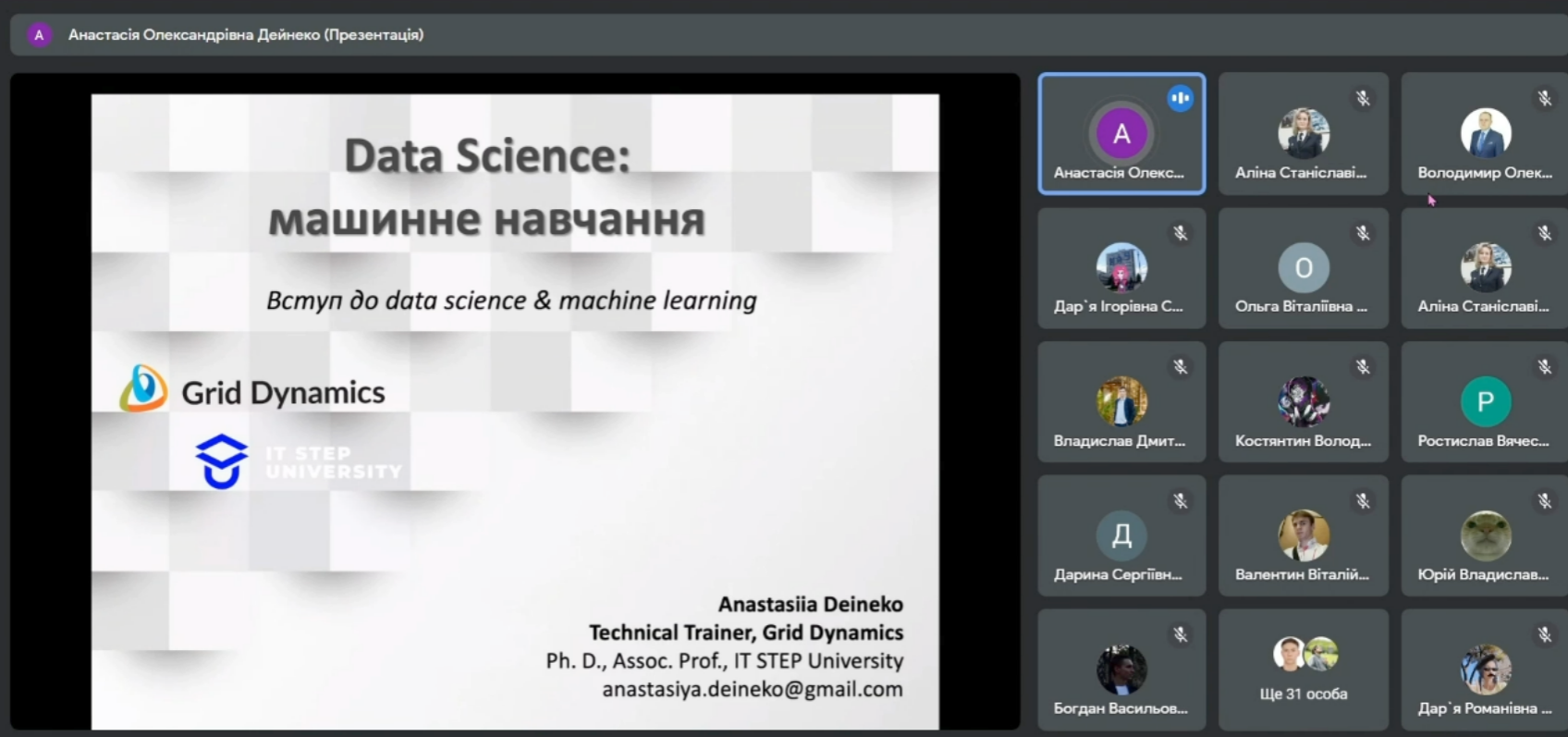This screenshot has height=737, width=1568.
Task: Click the name label "Дар'я Ігорівна С..."
Action: (x=1119, y=306)
